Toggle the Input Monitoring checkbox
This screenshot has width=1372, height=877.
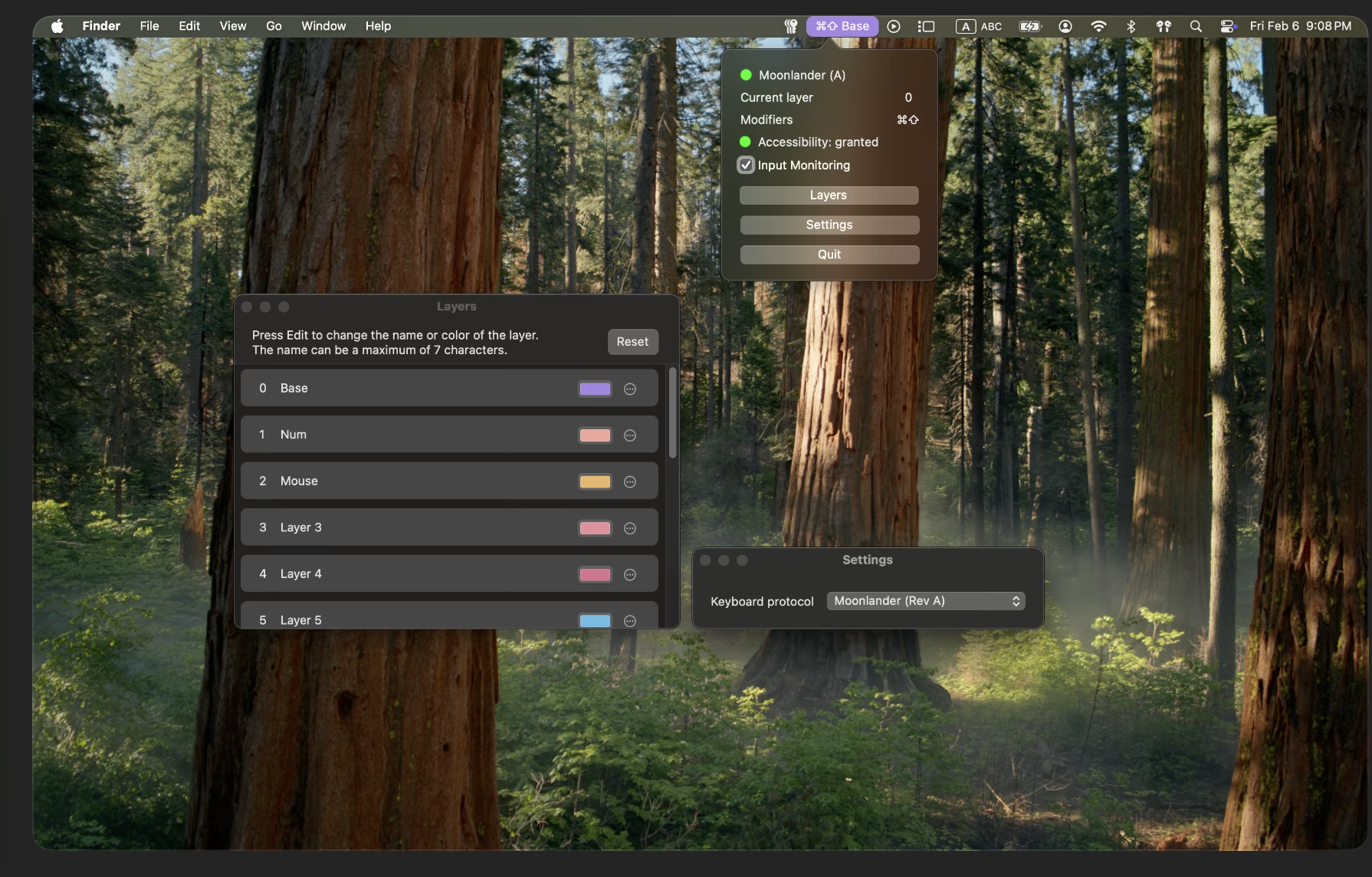coord(746,165)
